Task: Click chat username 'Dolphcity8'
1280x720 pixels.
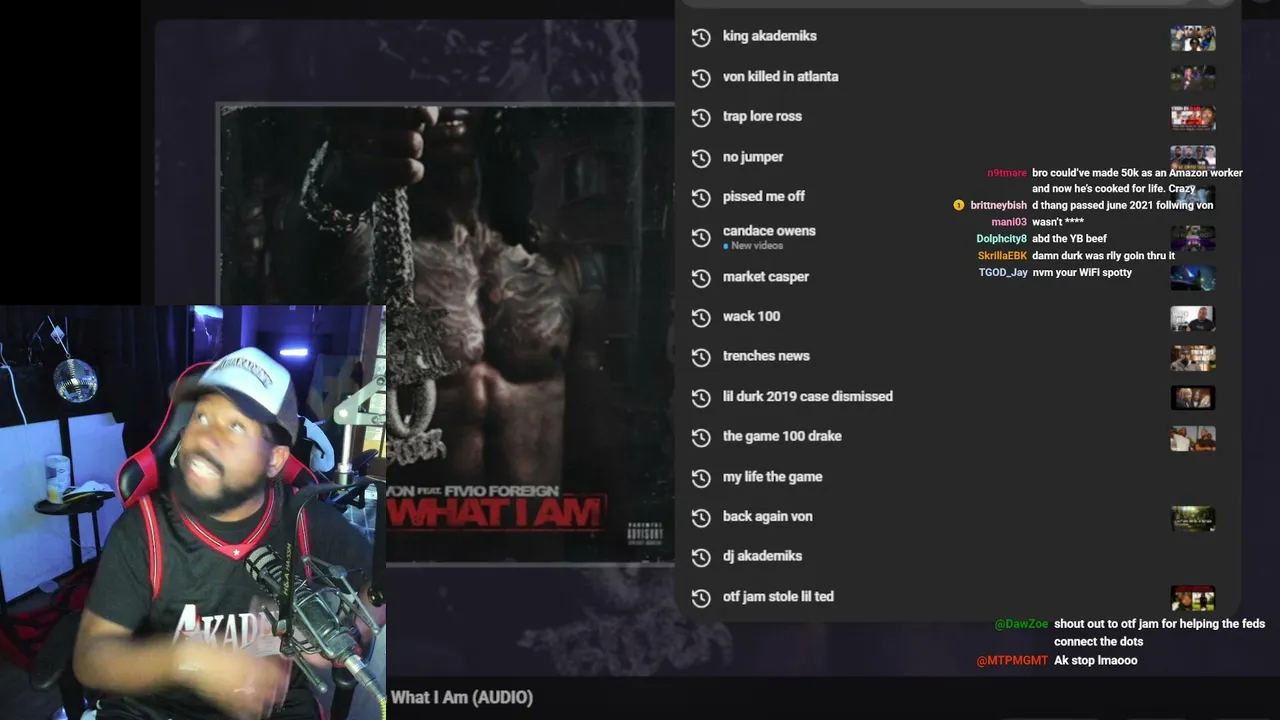Action: point(1002,239)
